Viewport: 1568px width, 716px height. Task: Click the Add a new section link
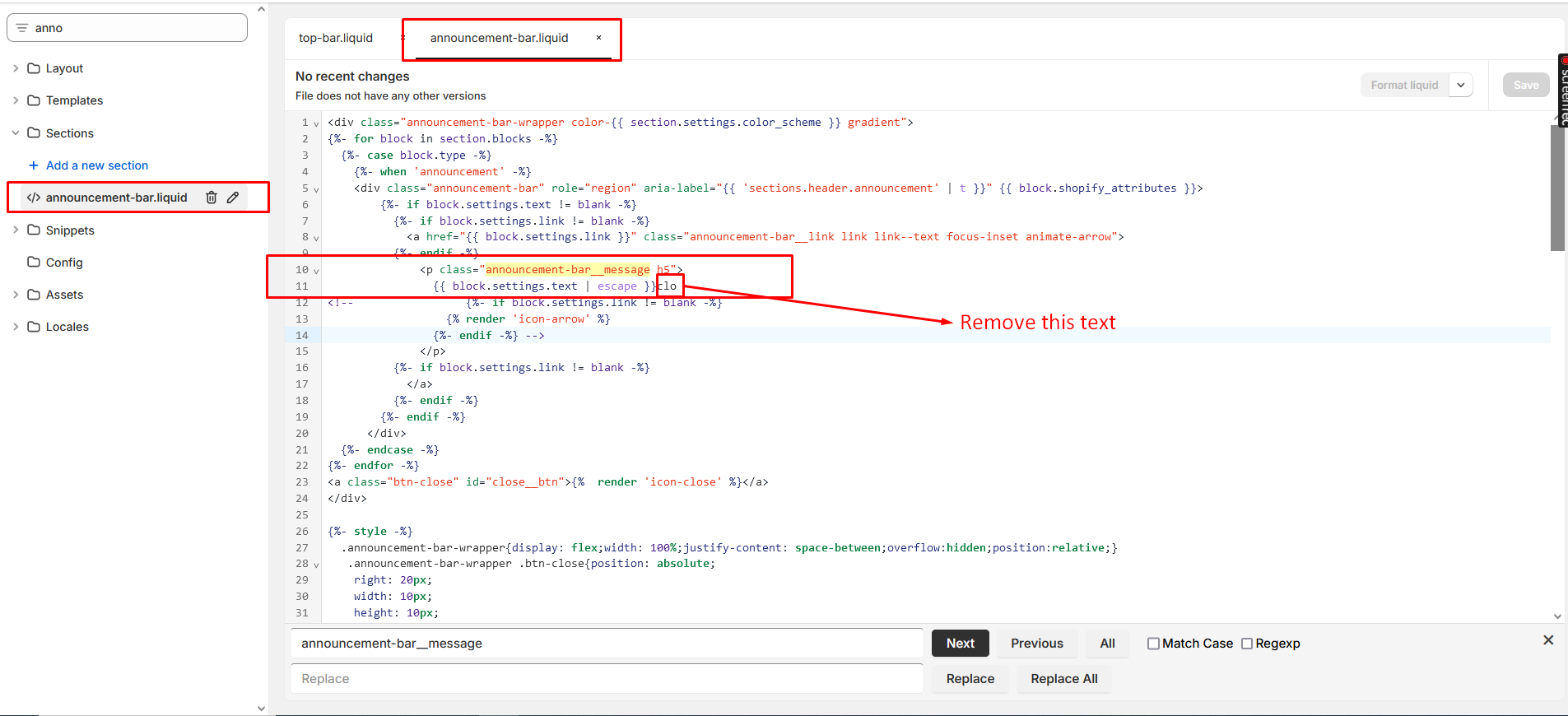point(97,165)
